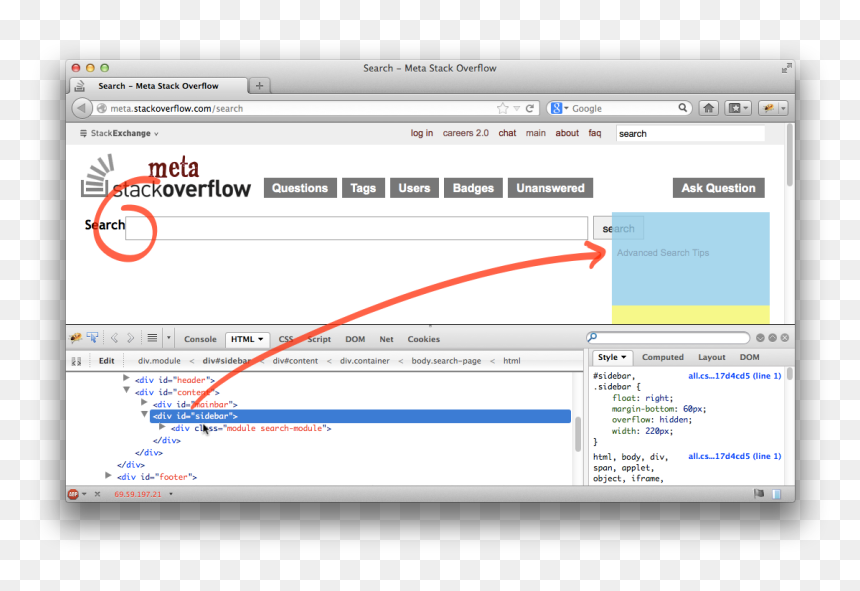Open the chat link
Viewport: 860px width, 591px height.
507,133
